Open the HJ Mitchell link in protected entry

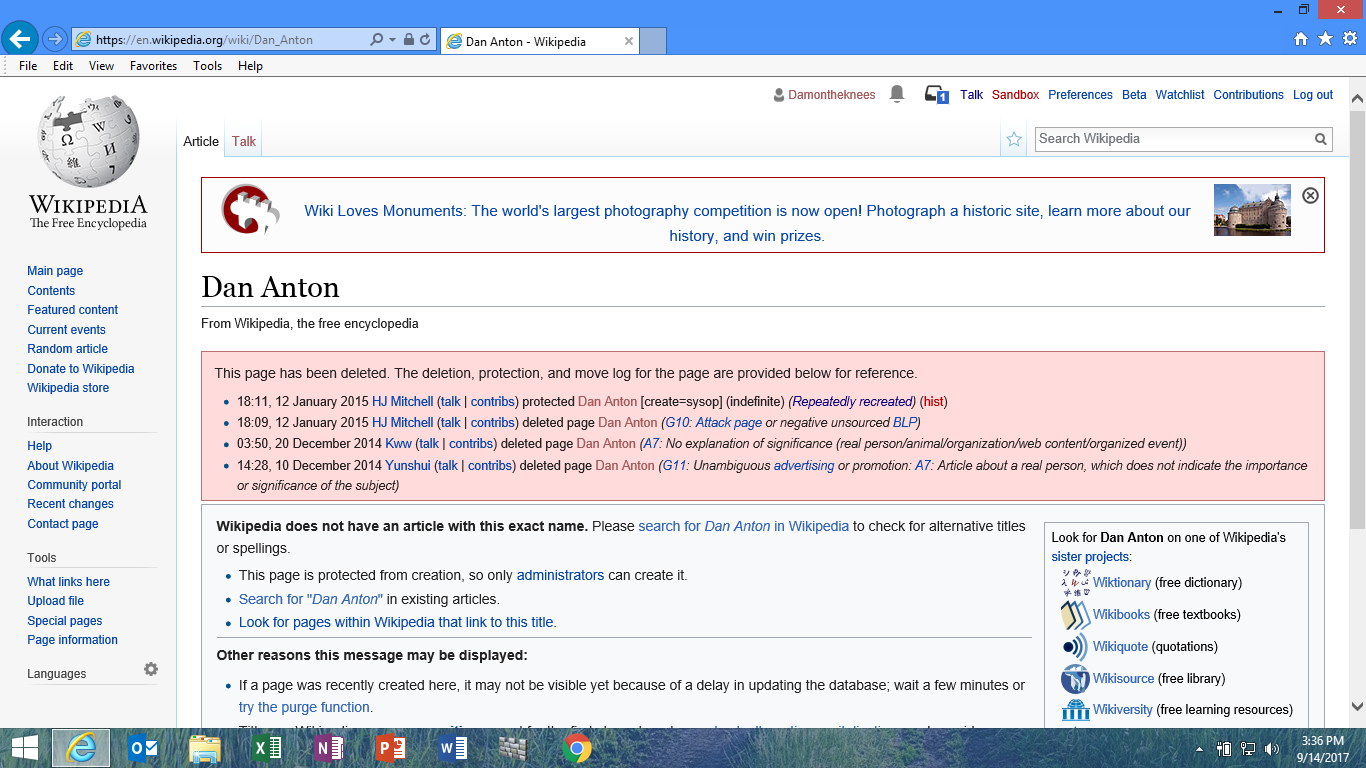click(403, 402)
